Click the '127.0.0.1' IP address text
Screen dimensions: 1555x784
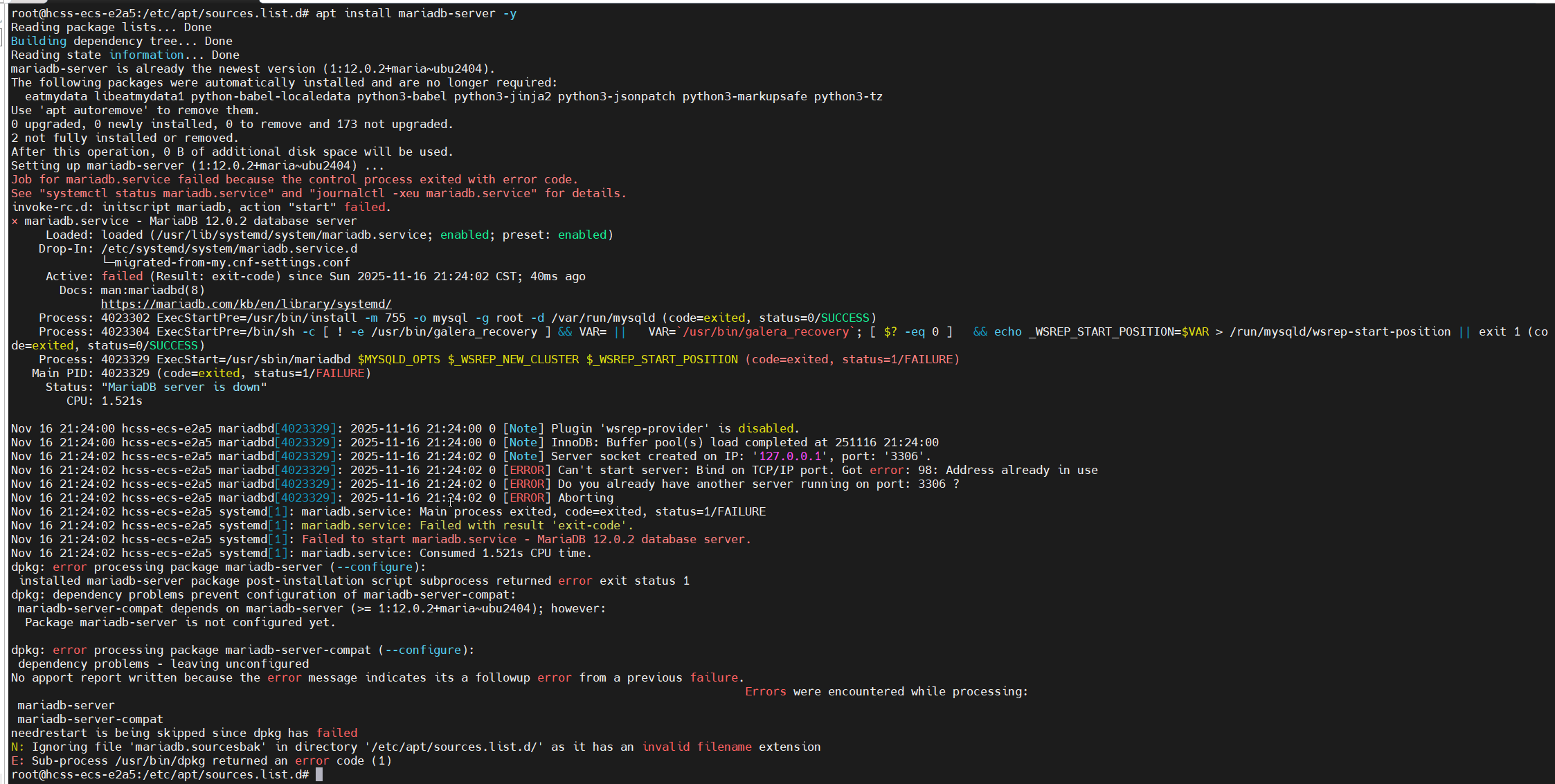(x=790, y=456)
